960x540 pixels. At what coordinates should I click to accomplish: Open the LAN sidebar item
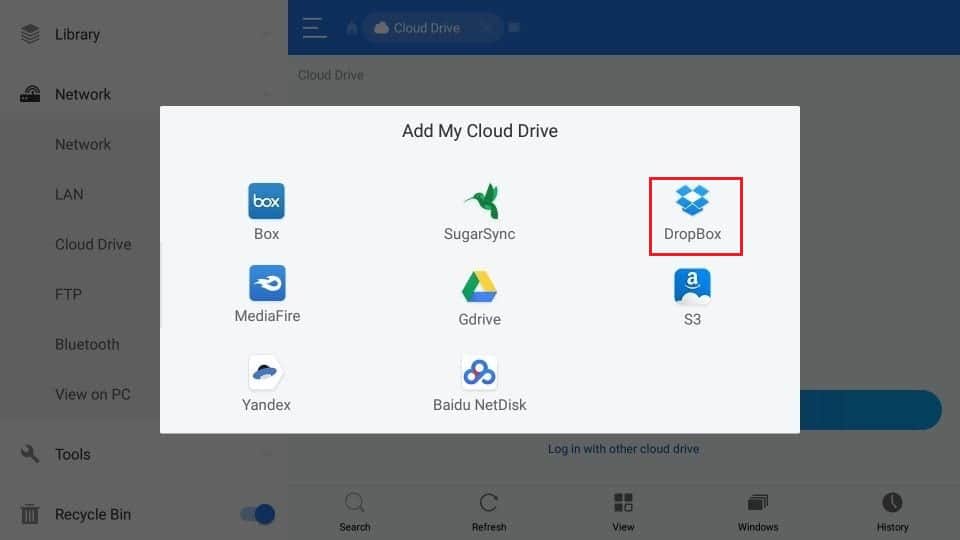pos(69,194)
